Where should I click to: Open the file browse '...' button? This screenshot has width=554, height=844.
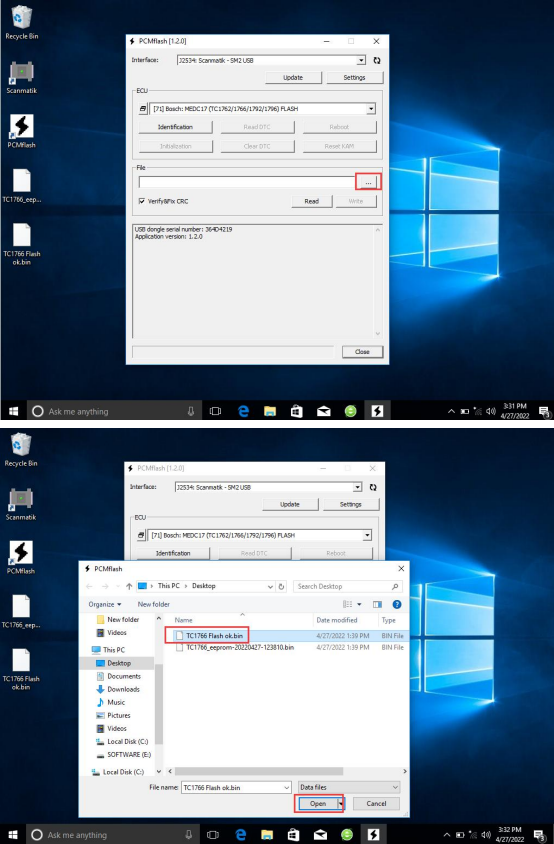point(368,183)
